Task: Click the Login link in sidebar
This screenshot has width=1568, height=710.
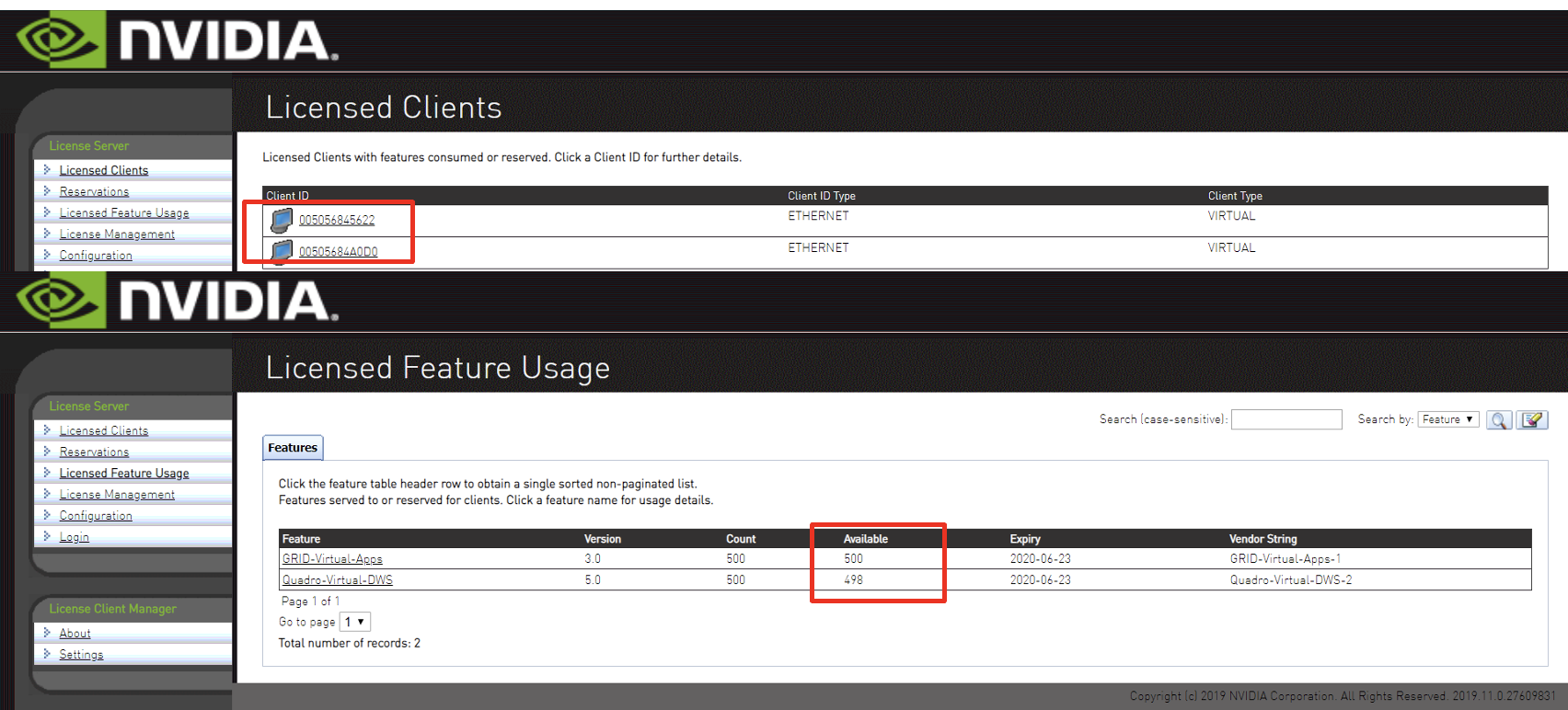Action: click(75, 536)
